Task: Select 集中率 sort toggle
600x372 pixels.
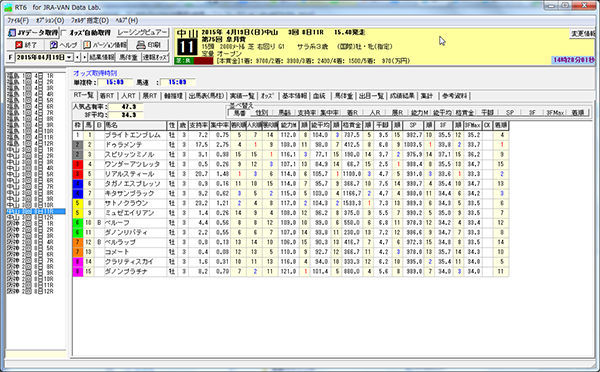Action: 329,113
